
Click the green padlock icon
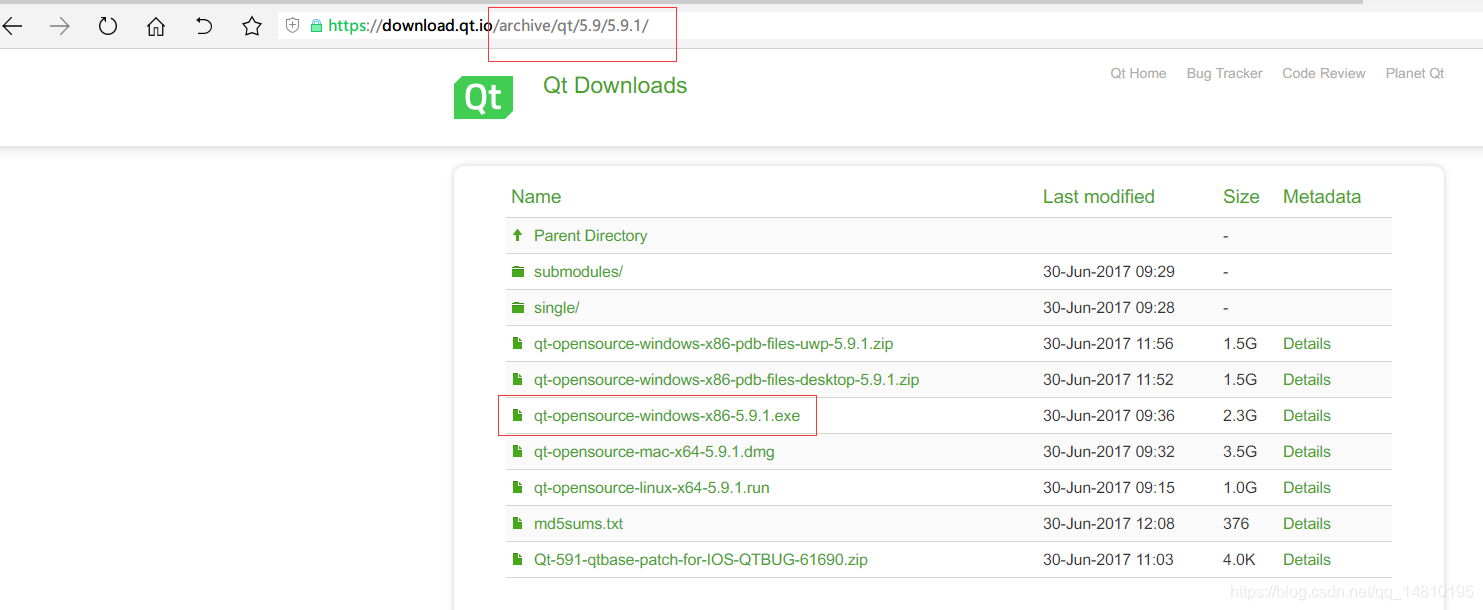(x=316, y=26)
